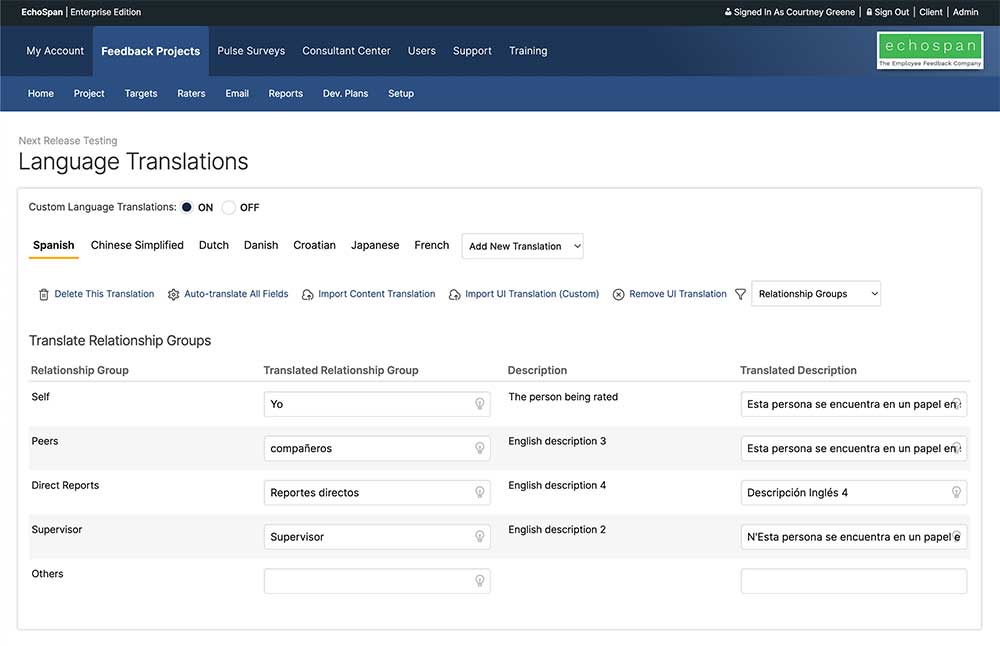Click the gear icon beside Auto-translate All Fields

174,294
